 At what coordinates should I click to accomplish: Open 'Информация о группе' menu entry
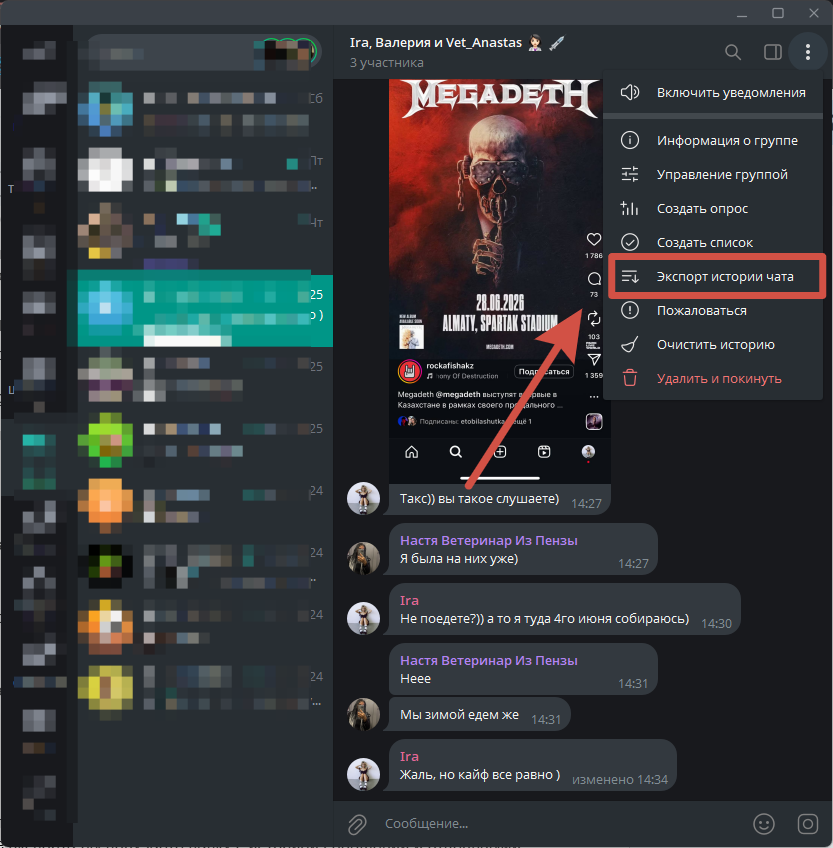tap(712, 141)
